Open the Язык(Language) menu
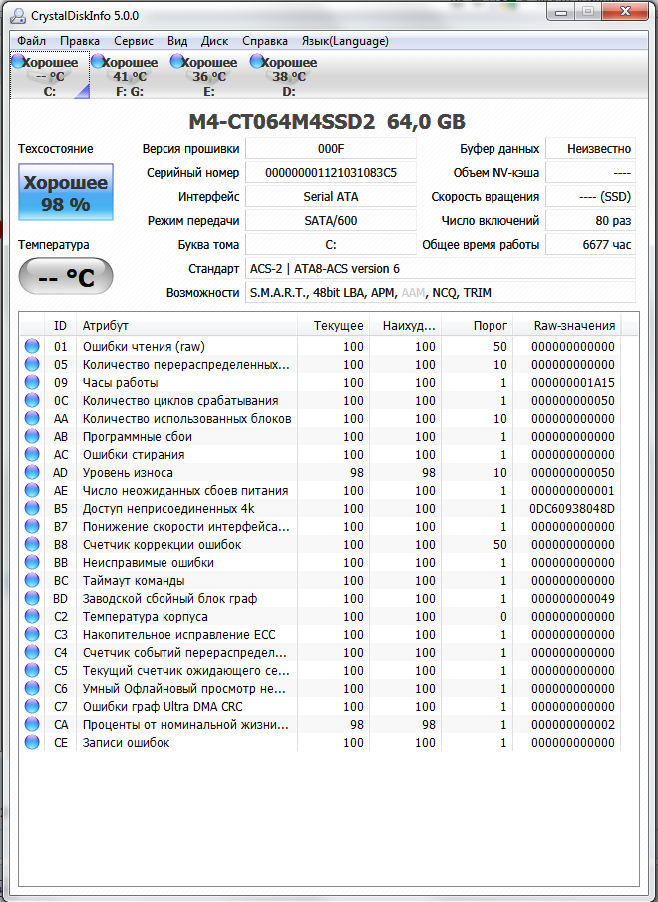Screen dimensions: 658x902 pyautogui.click(x=345, y=41)
